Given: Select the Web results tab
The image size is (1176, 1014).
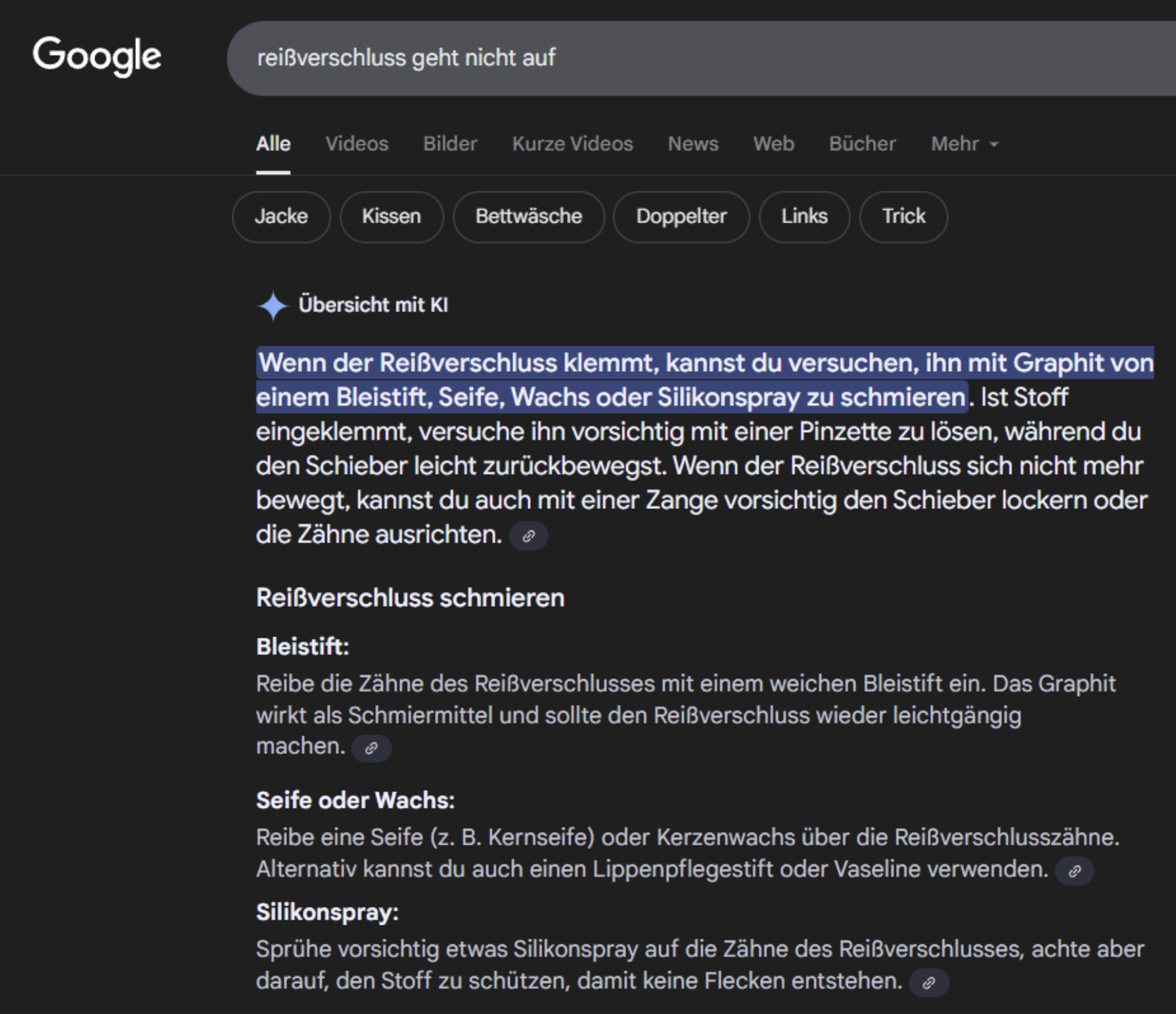Looking at the screenshot, I should click(773, 144).
